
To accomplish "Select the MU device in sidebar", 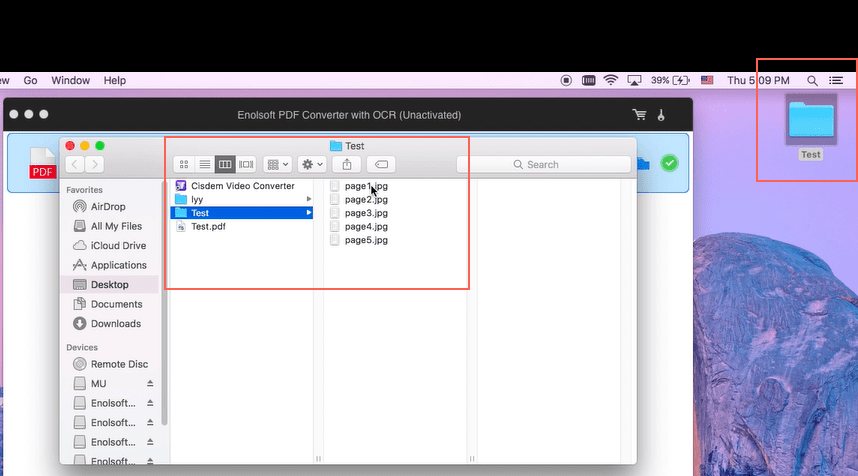I will (98, 384).
